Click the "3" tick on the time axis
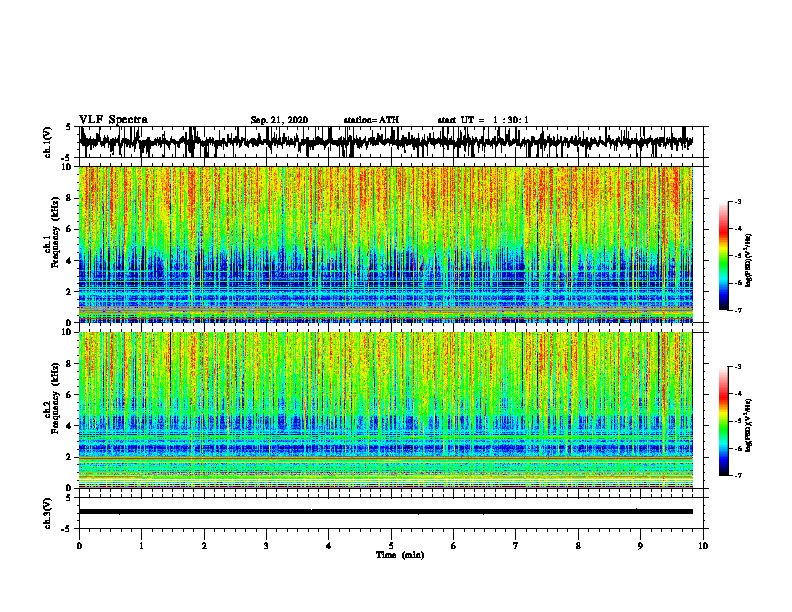The image size is (792, 612). [x=266, y=546]
